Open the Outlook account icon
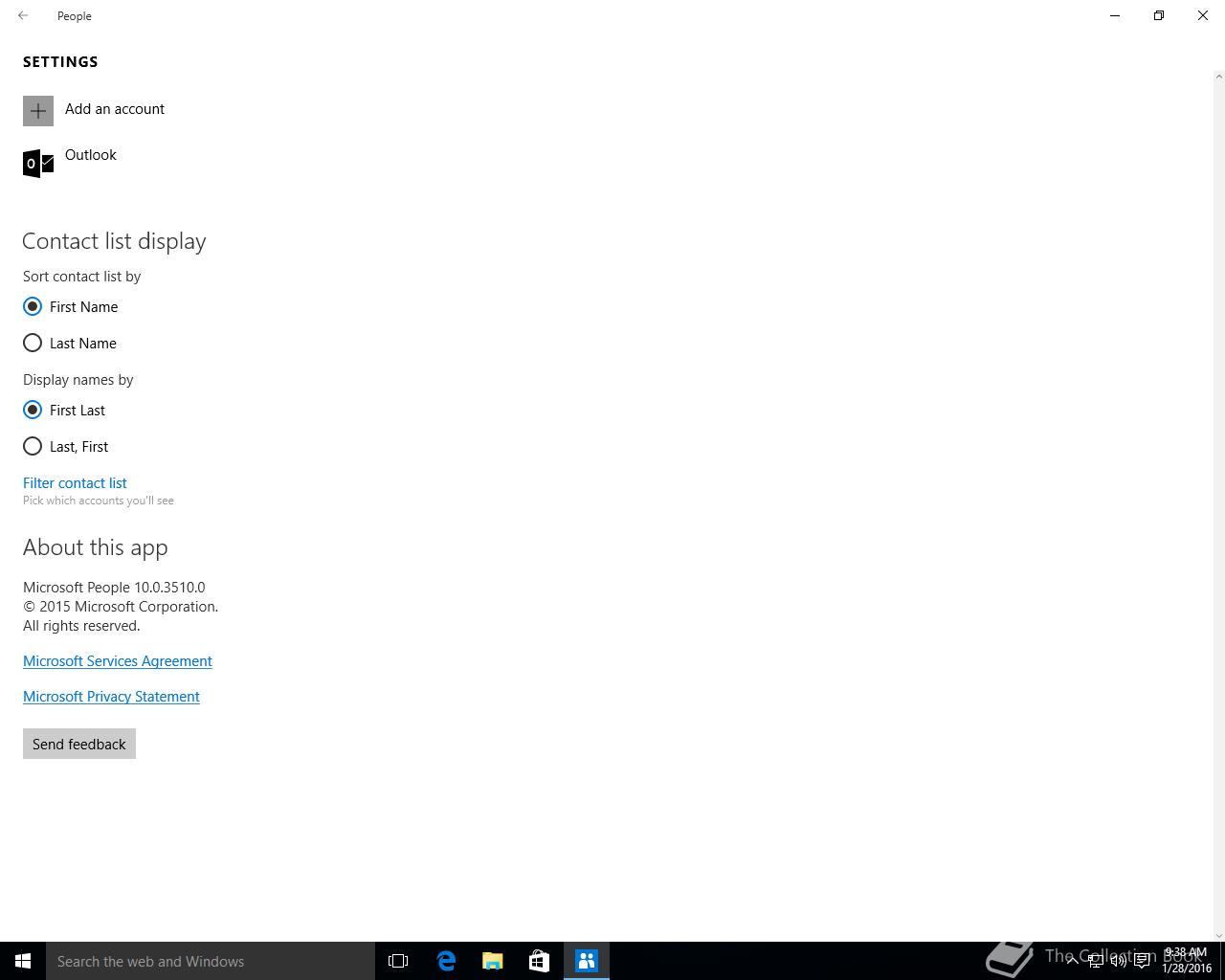1225x980 pixels. pos(38,163)
